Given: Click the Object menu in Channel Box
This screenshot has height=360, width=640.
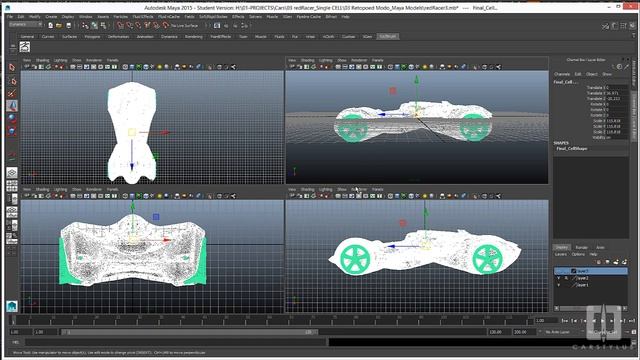Looking at the screenshot, I should [592, 74].
